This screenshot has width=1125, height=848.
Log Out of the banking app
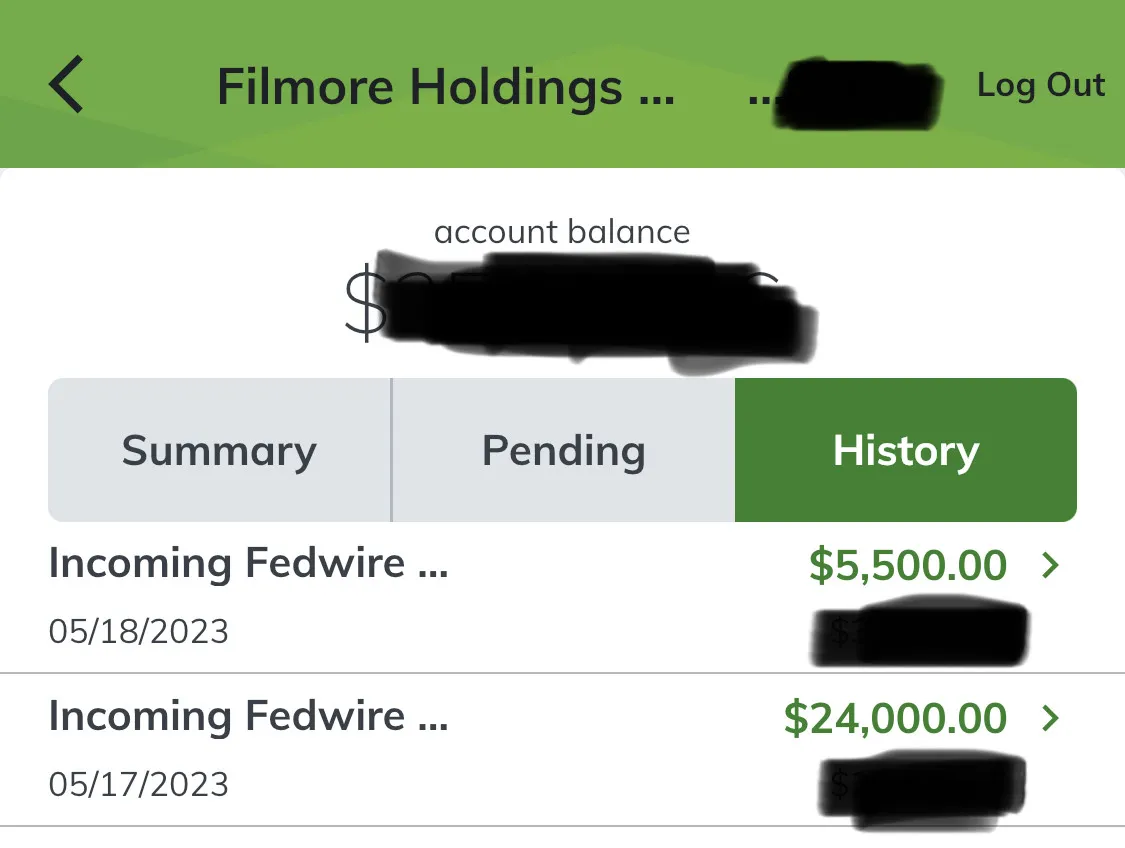point(1040,85)
